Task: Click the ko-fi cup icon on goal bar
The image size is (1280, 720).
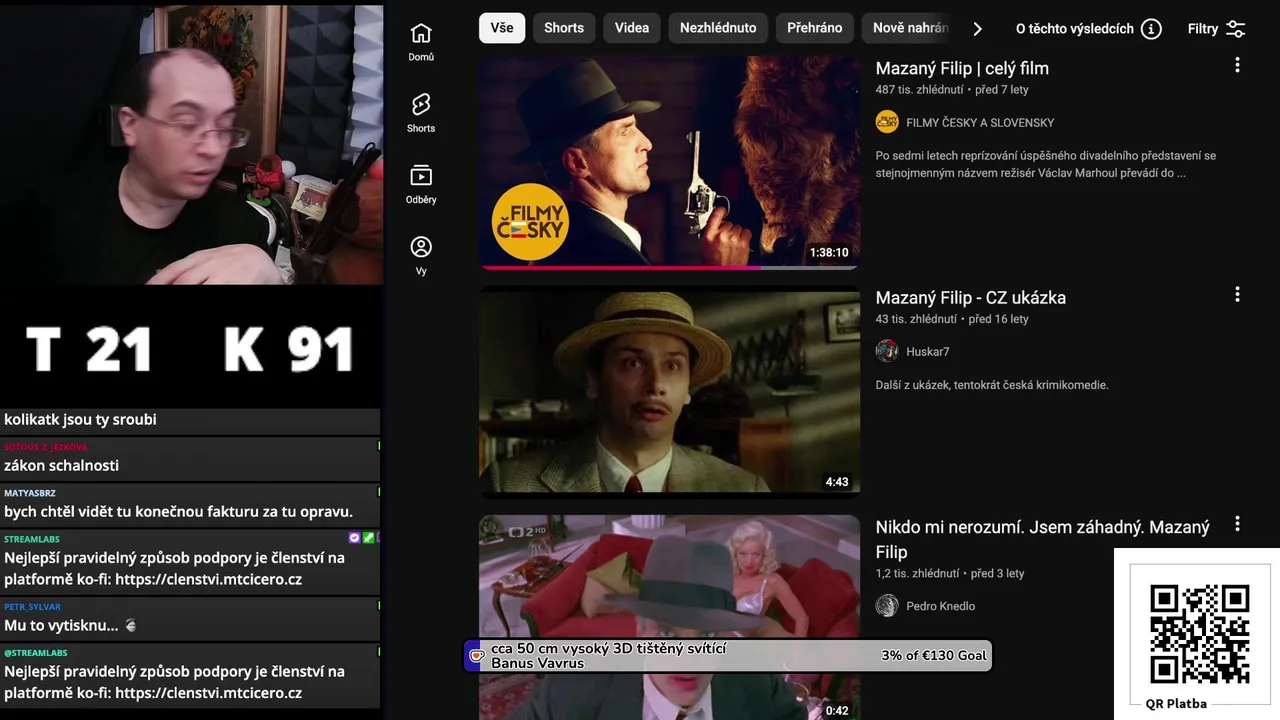Action: (477, 657)
